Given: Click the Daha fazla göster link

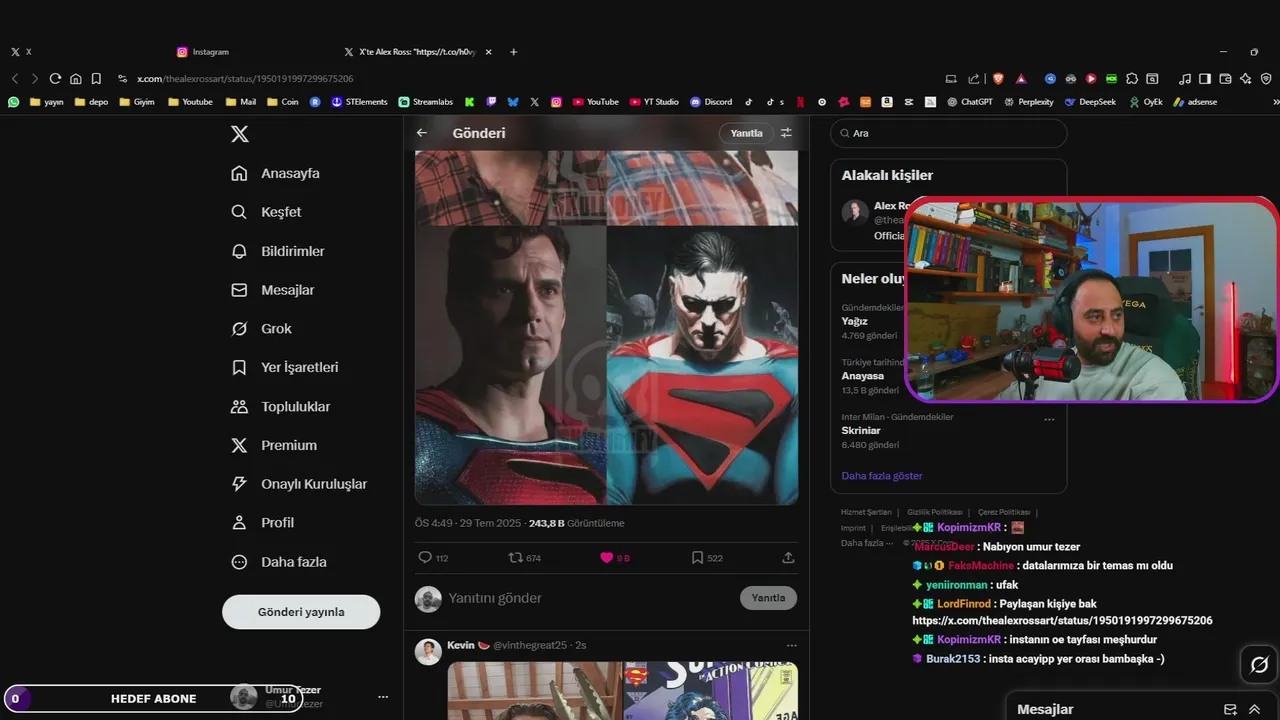Looking at the screenshot, I should pos(881,476).
